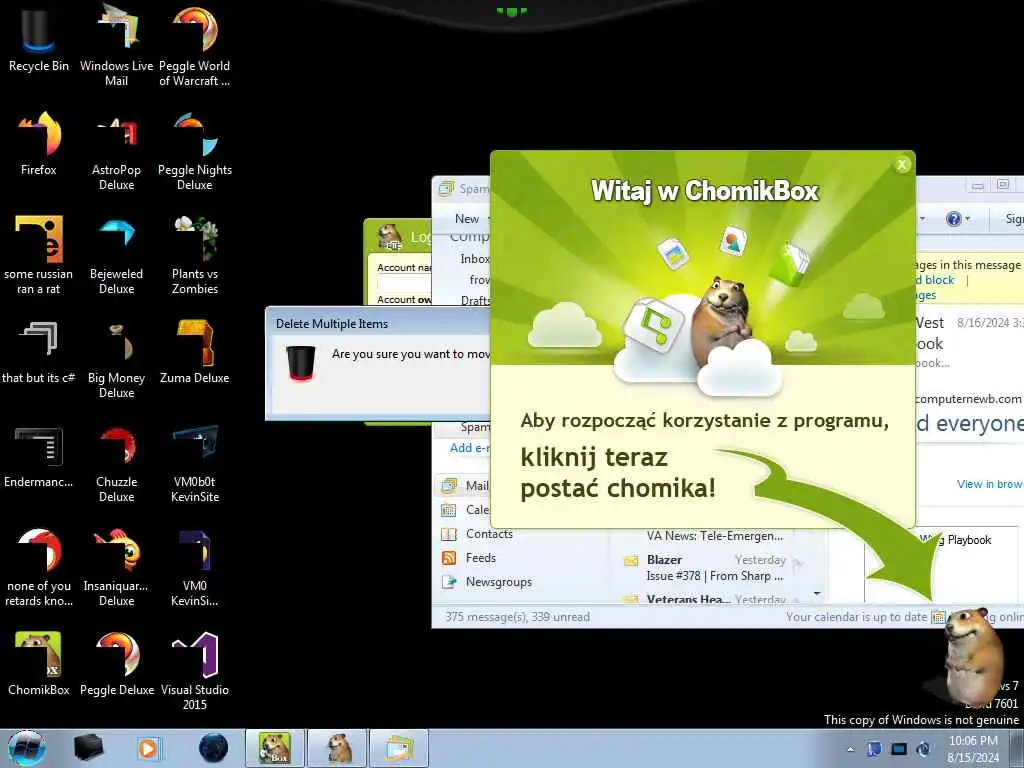Open the Inbox folder in Live Mail
The width and height of the screenshot is (1024, 768).
[x=475, y=259]
